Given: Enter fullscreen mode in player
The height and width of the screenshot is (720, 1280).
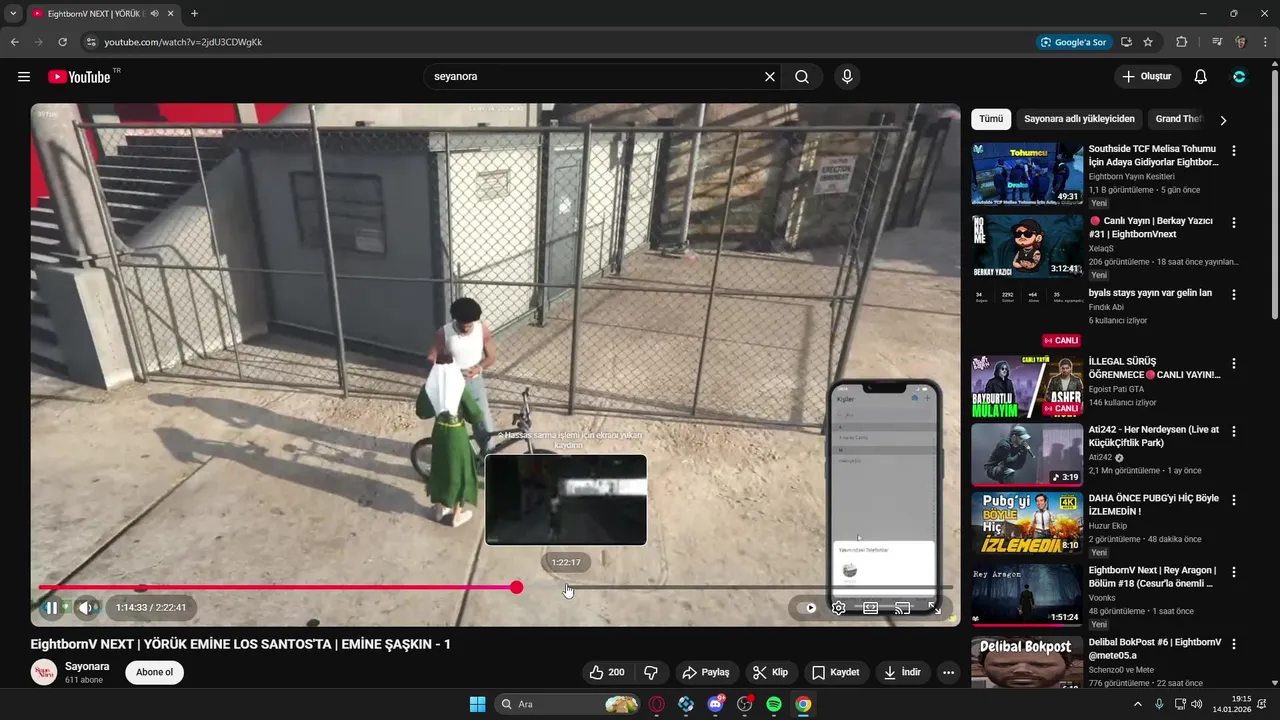Looking at the screenshot, I should click(x=935, y=607).
